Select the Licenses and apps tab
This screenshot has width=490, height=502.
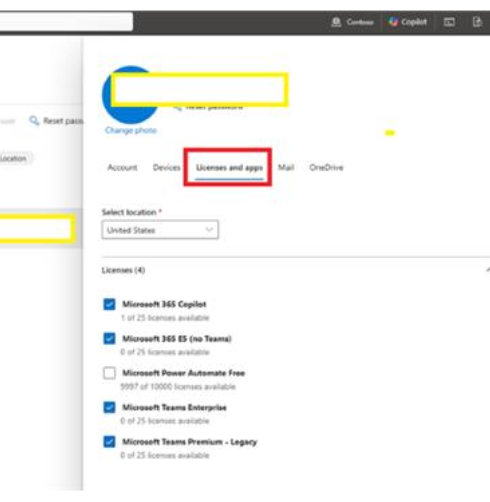click(229, 168)
